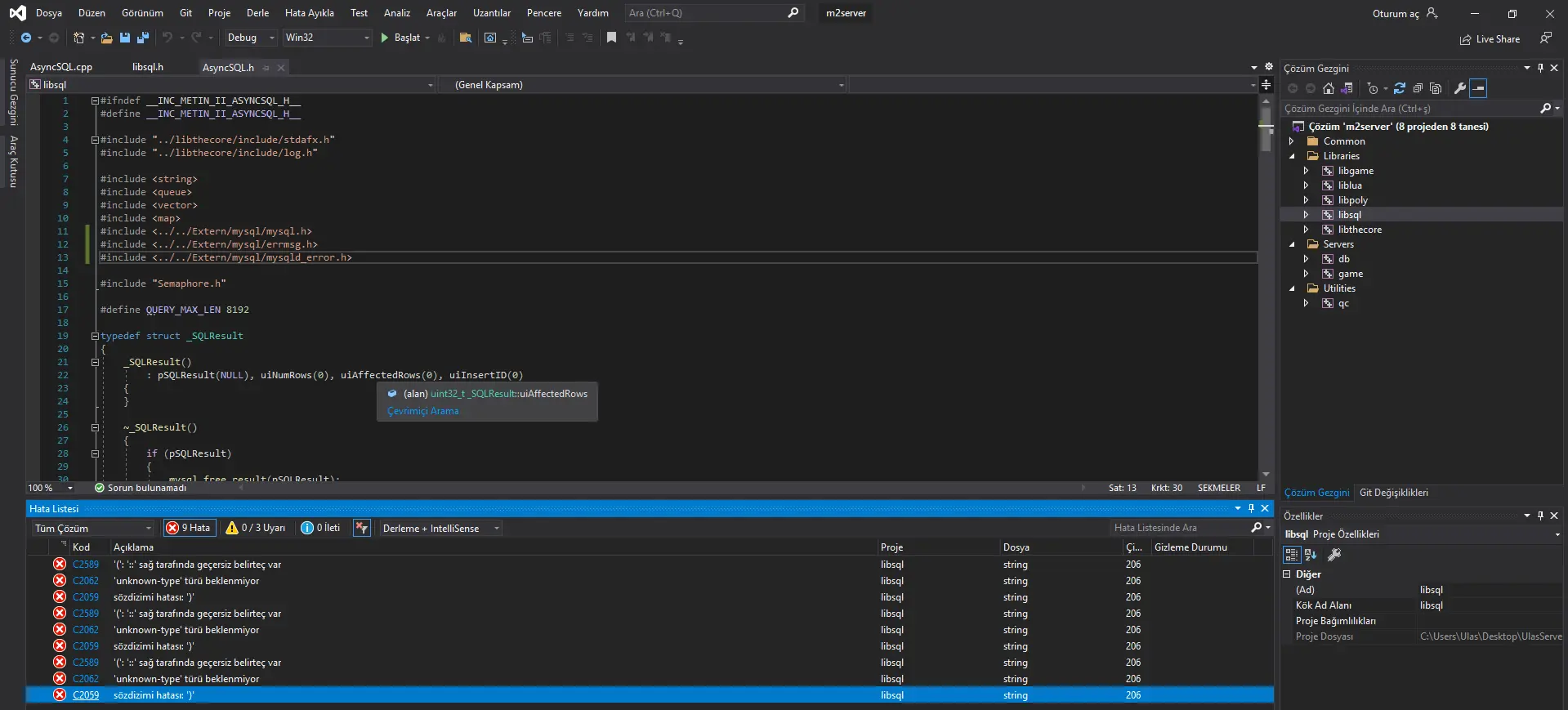The height and width of the screenshot is (710, 1568).
Task: Click the navigate backward arrow icon
Action: coord(26,38)
